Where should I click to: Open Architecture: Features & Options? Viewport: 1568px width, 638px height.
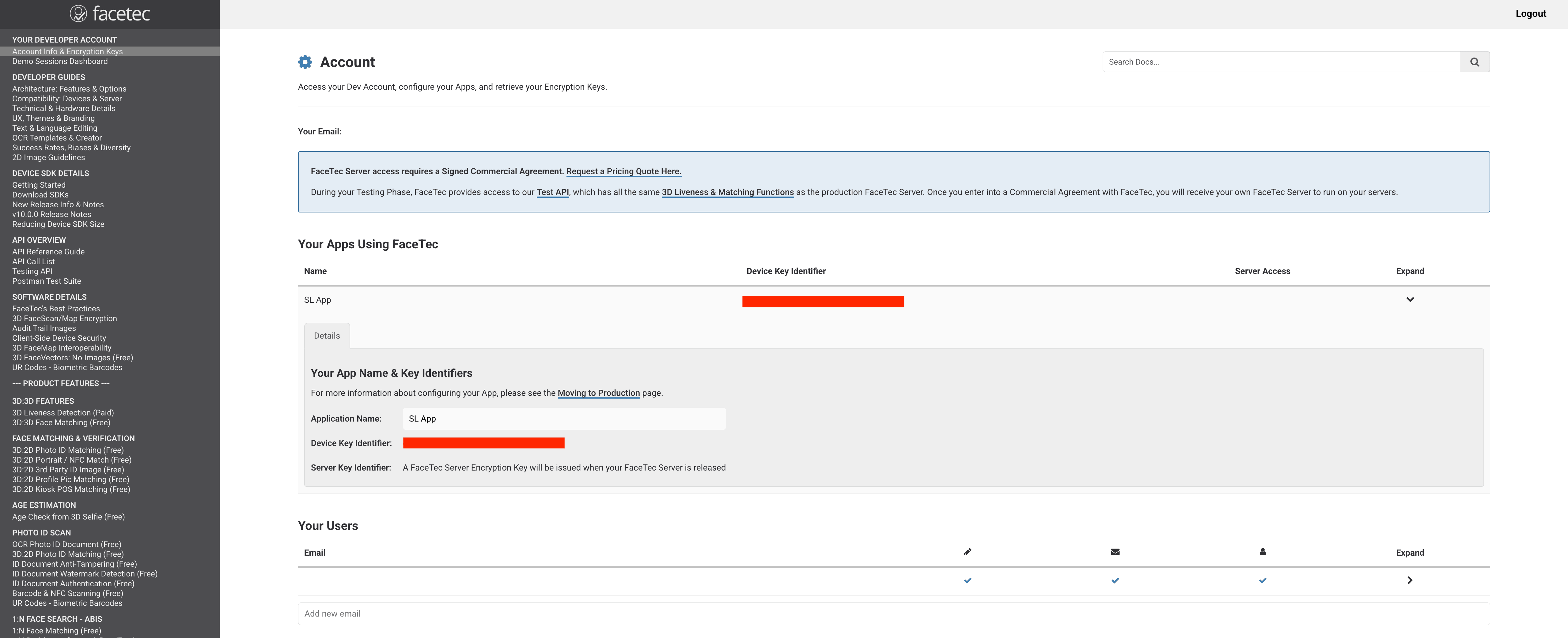click(x=69, y=89)
